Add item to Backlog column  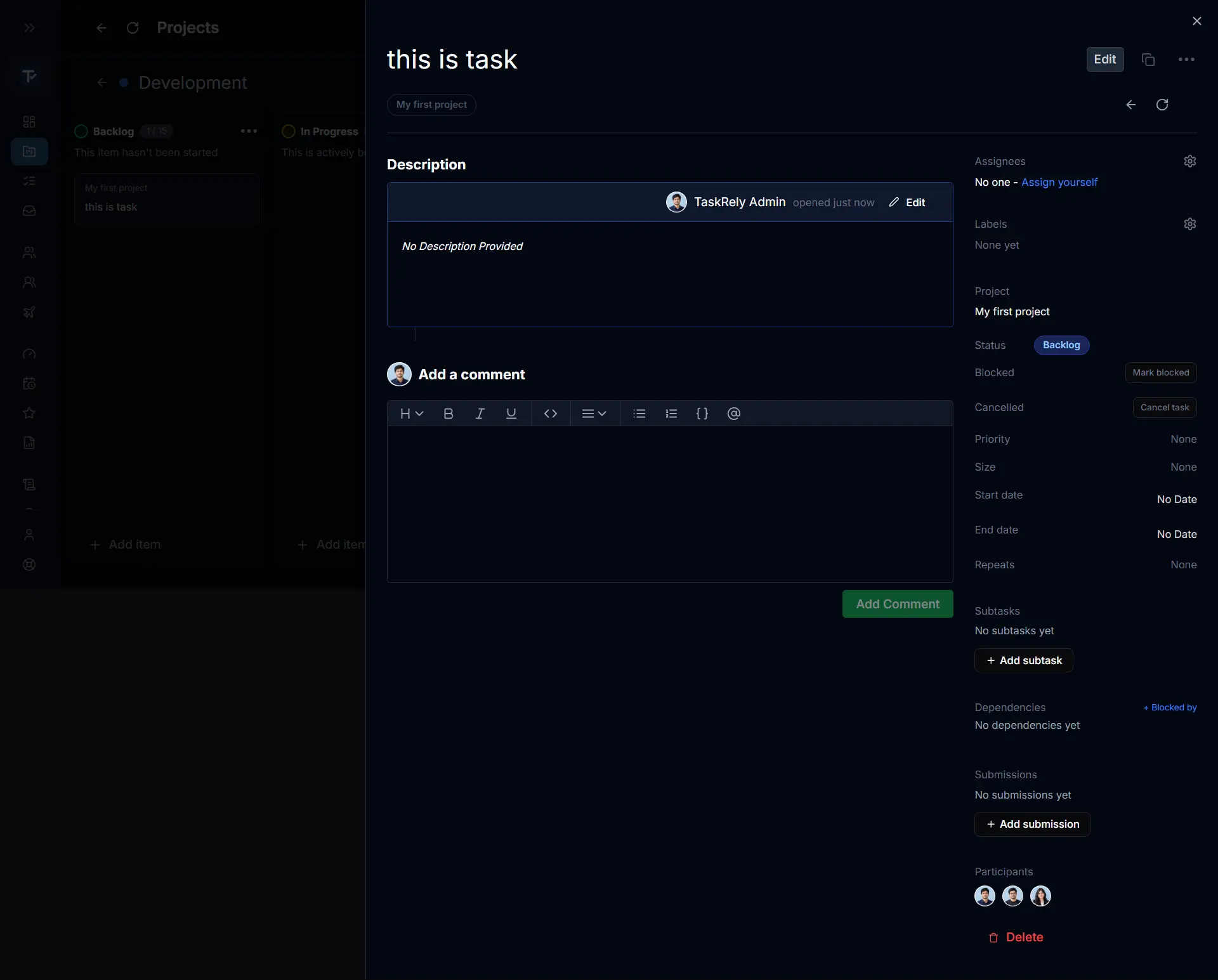(x=126, y=544)
